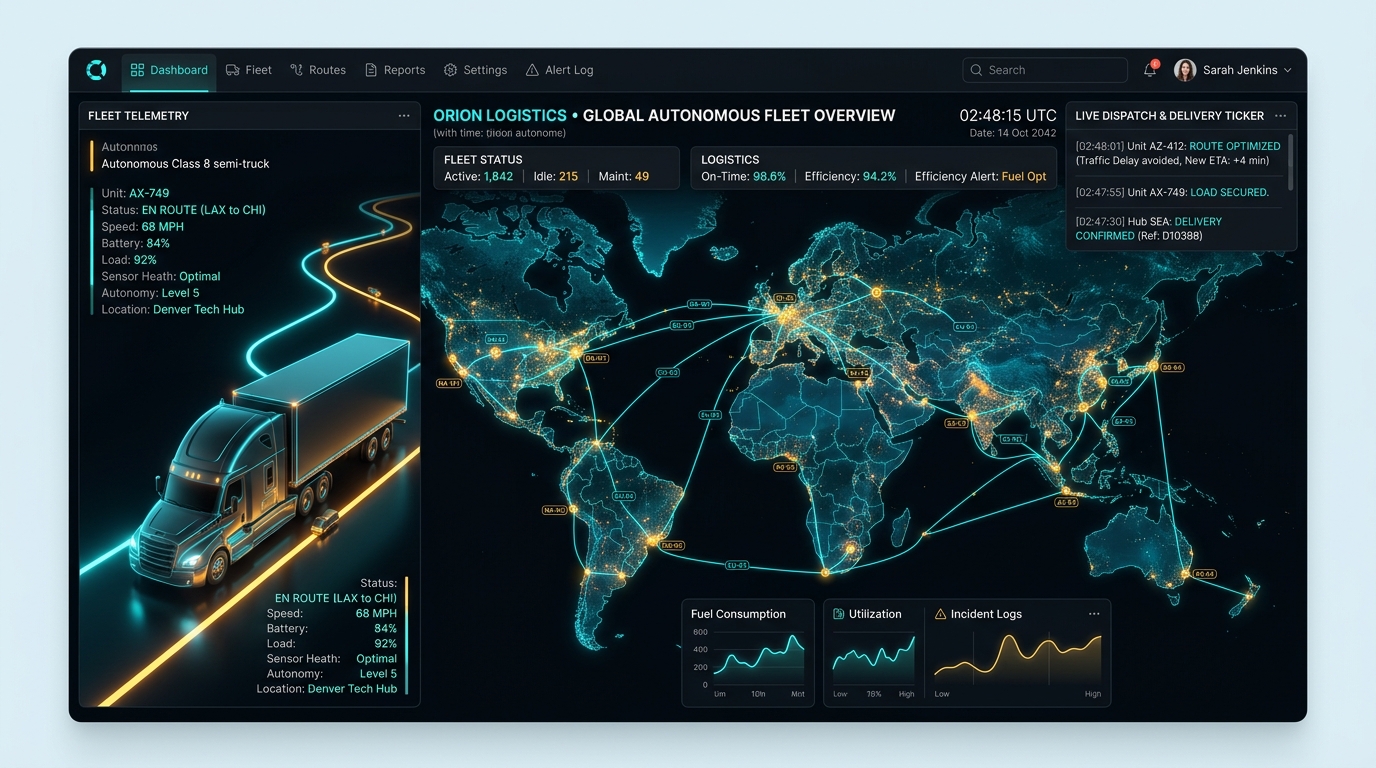The image size is (1376, 768).
Task: Click the Settings gear icon
Action: pos(450,70)
